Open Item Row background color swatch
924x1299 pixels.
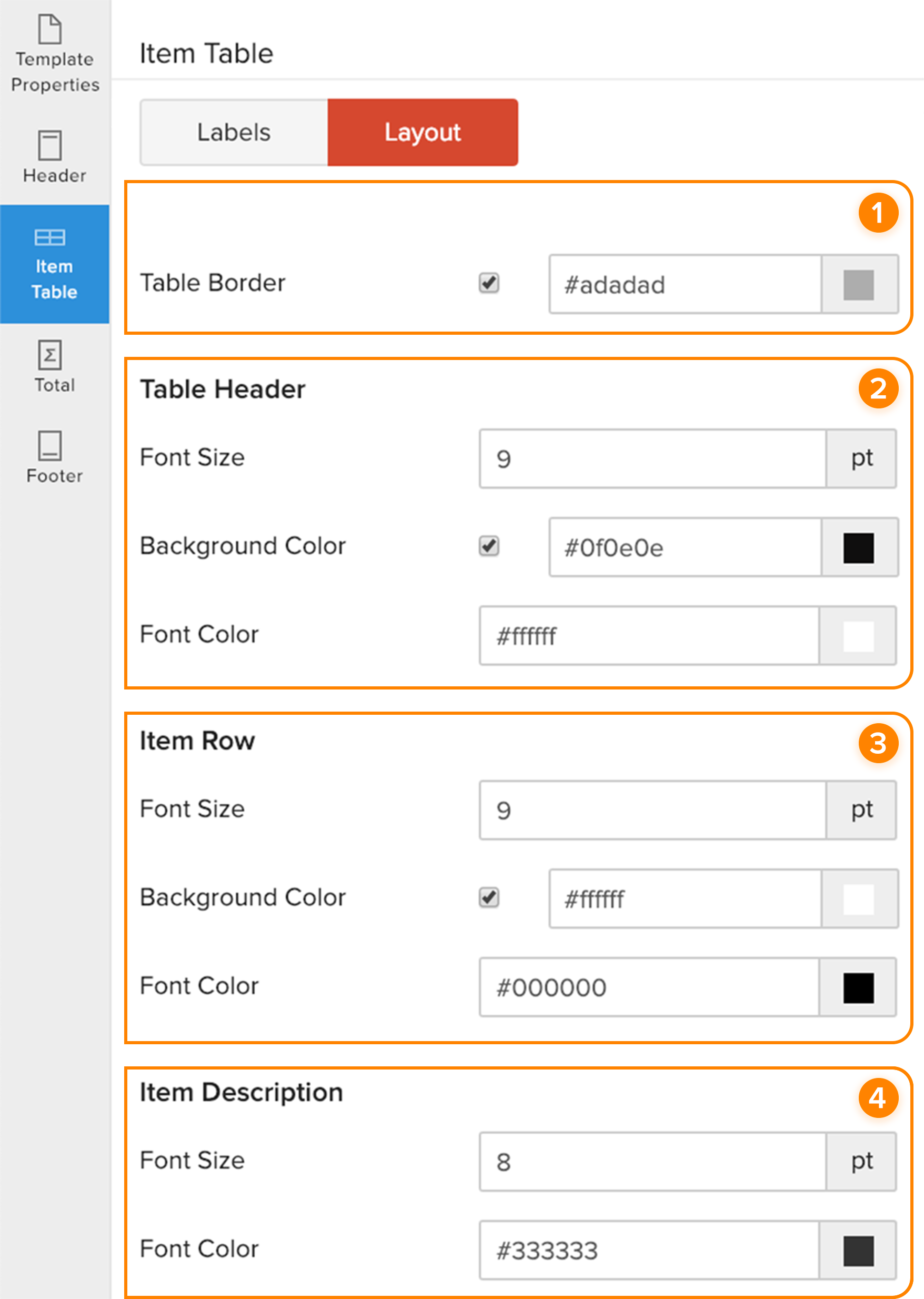pos(858,900)
